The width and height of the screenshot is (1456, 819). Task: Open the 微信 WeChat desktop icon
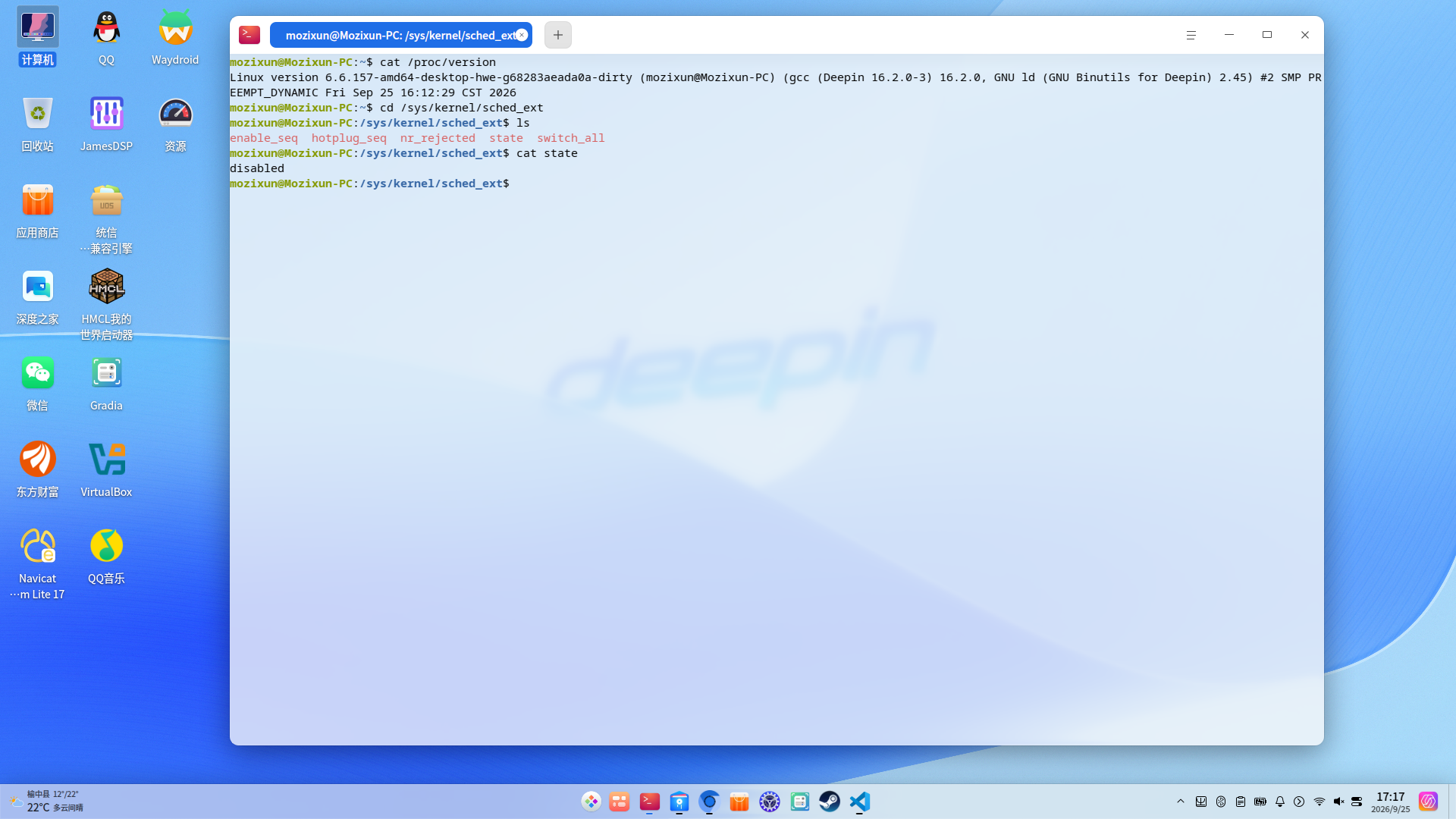pyautogui.click(x=37, y=382)
